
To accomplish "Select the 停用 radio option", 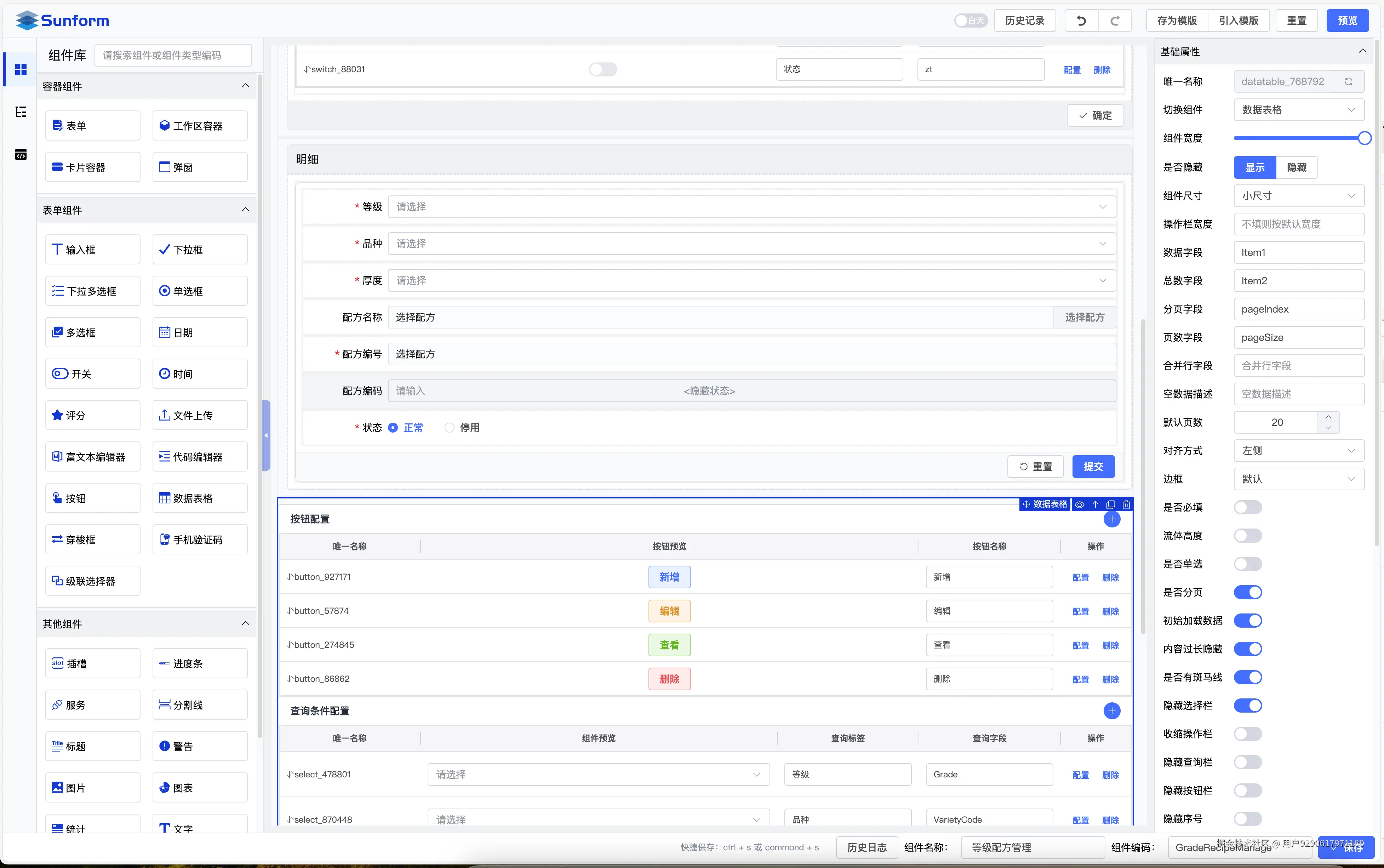I will 450,428.
